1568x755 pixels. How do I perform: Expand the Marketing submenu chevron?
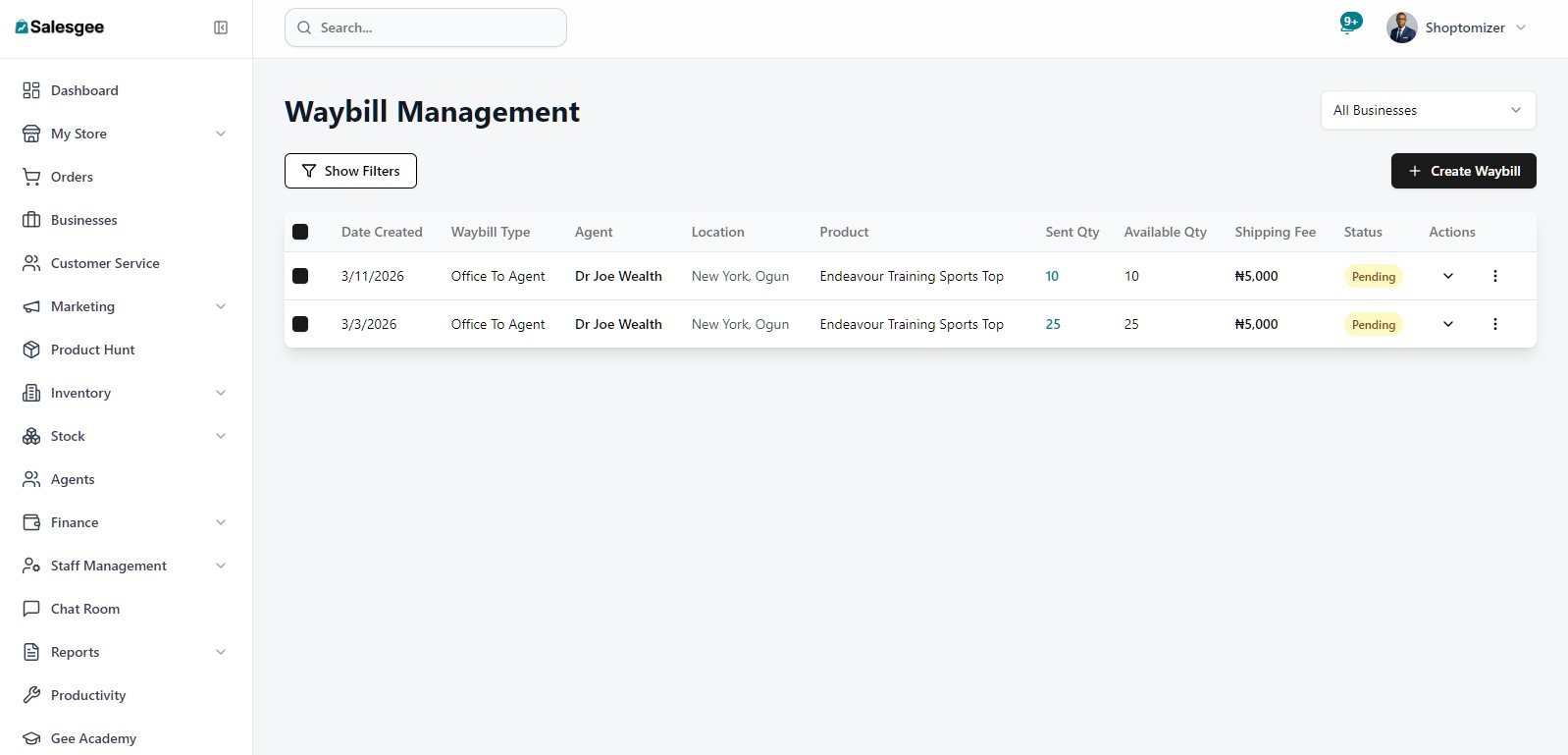(221, 306)
